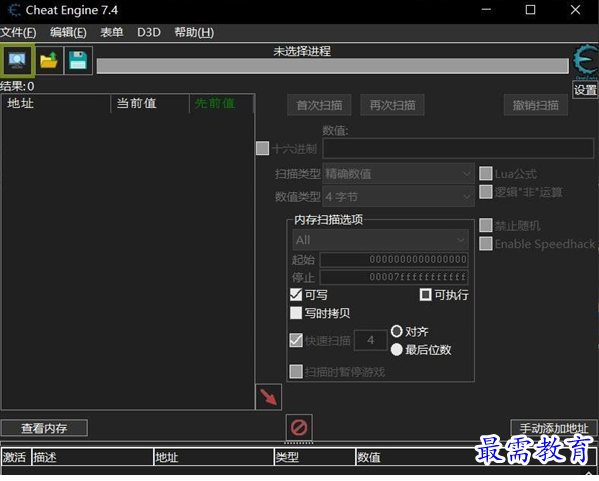Clear address list with no-entry icon
This screenshot has height=481, width=599.
[299, 428]
